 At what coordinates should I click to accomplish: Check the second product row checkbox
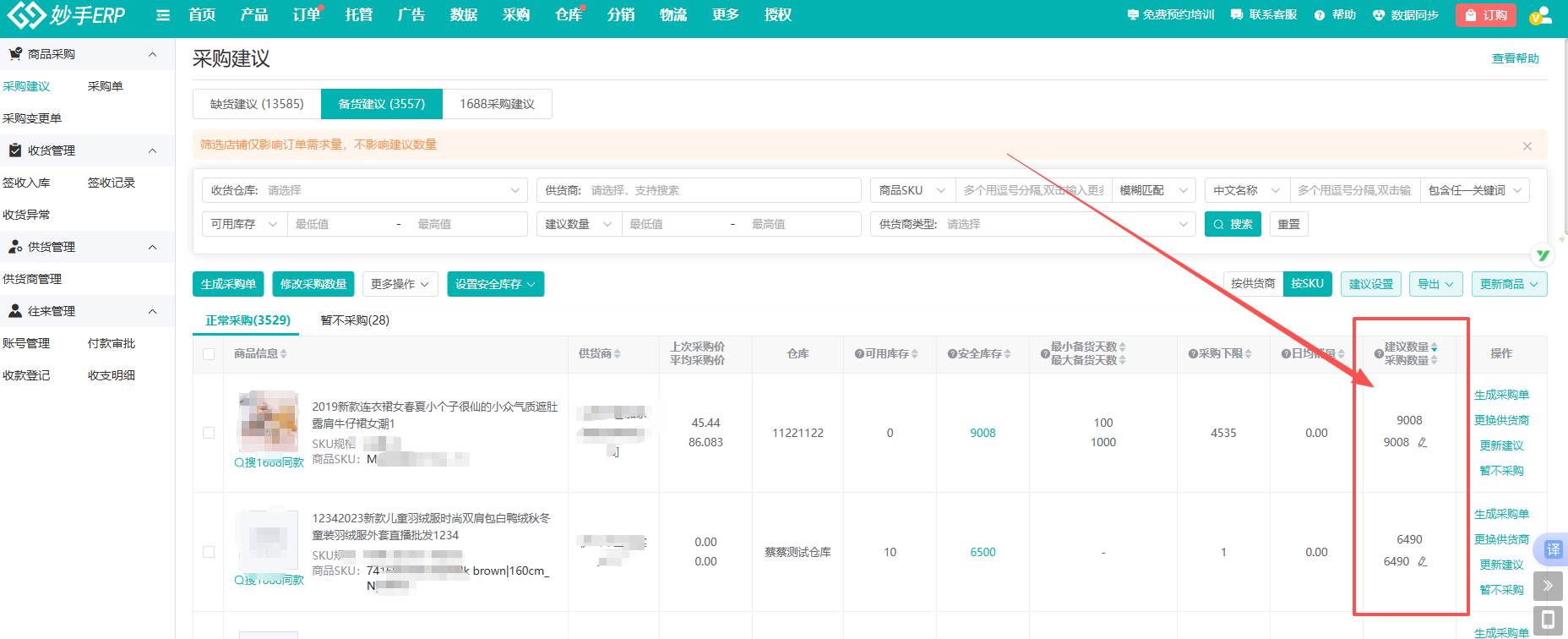[209, 552]
